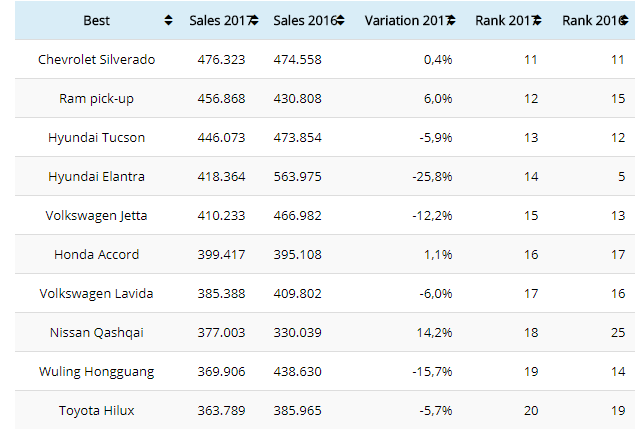Click the 446.073 sales value
The image size is (644, 436).
pos(221,138)
